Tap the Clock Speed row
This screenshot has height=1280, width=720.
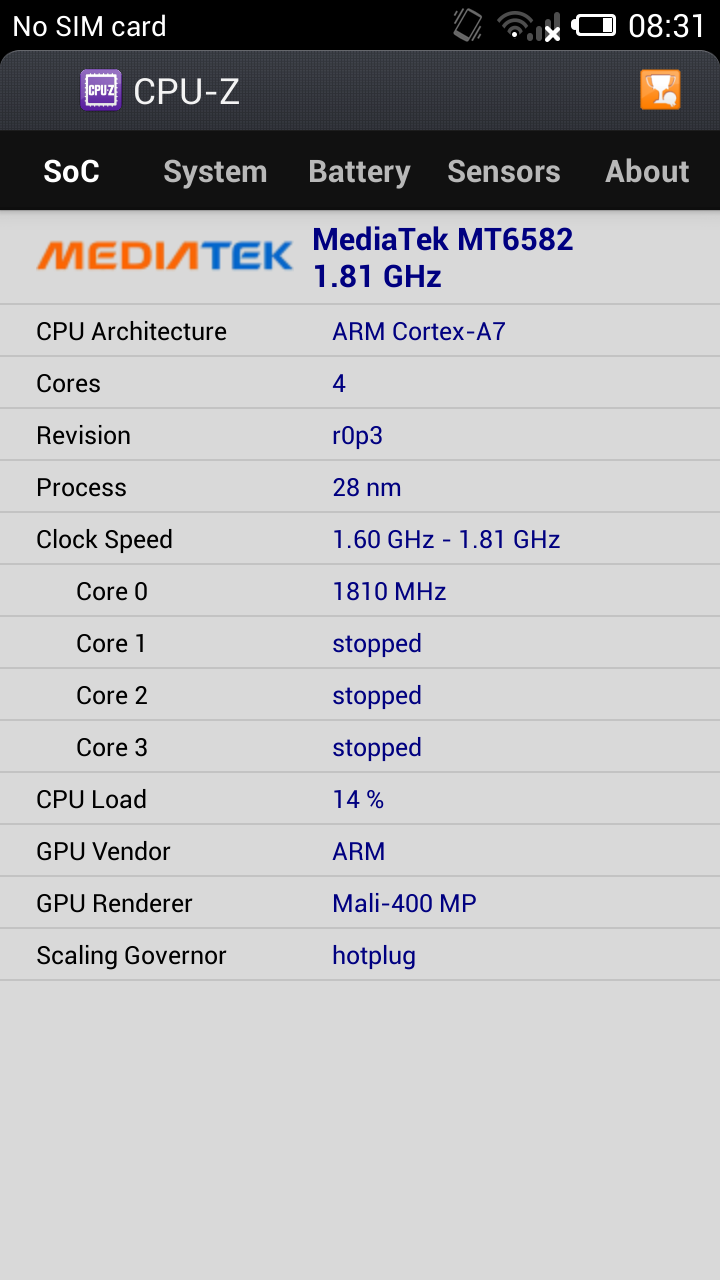click(360, 539)
